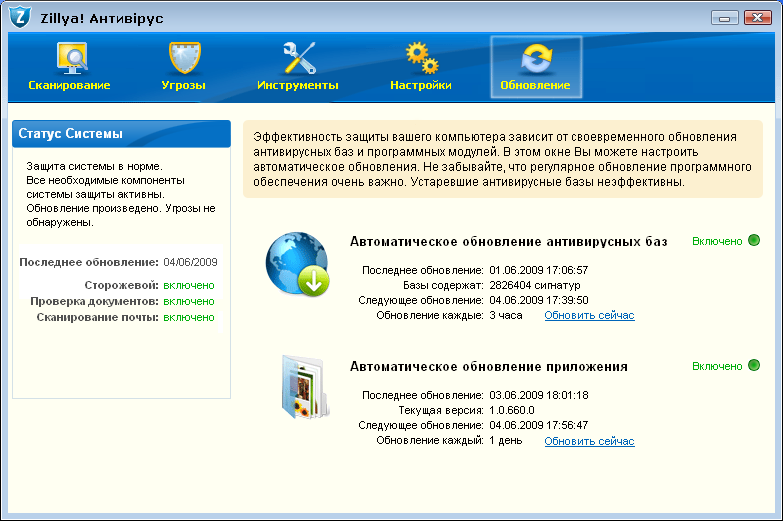Click heading Автоматическое обновление антивирусных баз
This screenshot has height=521, width=783.
(x=508, y=241)
